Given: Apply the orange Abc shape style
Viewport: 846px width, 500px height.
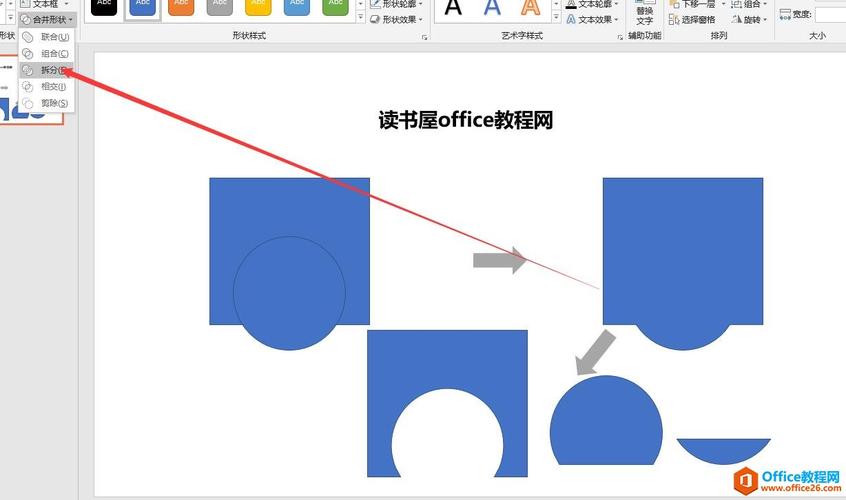Looking at the screenshot, I should tap(181, 6).
